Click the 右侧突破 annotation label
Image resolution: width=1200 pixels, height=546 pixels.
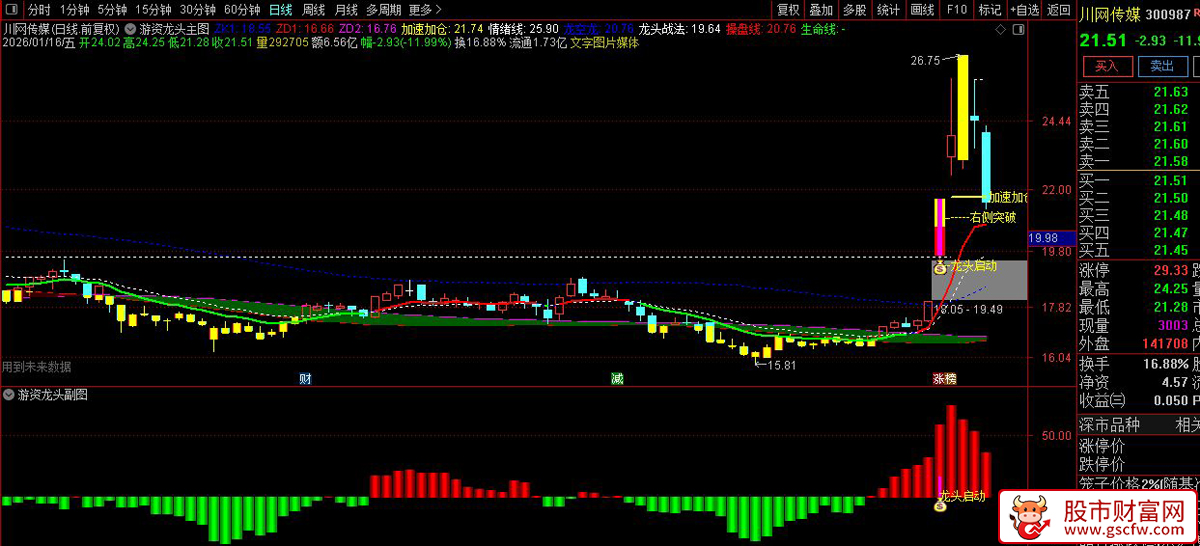point(993,216)
